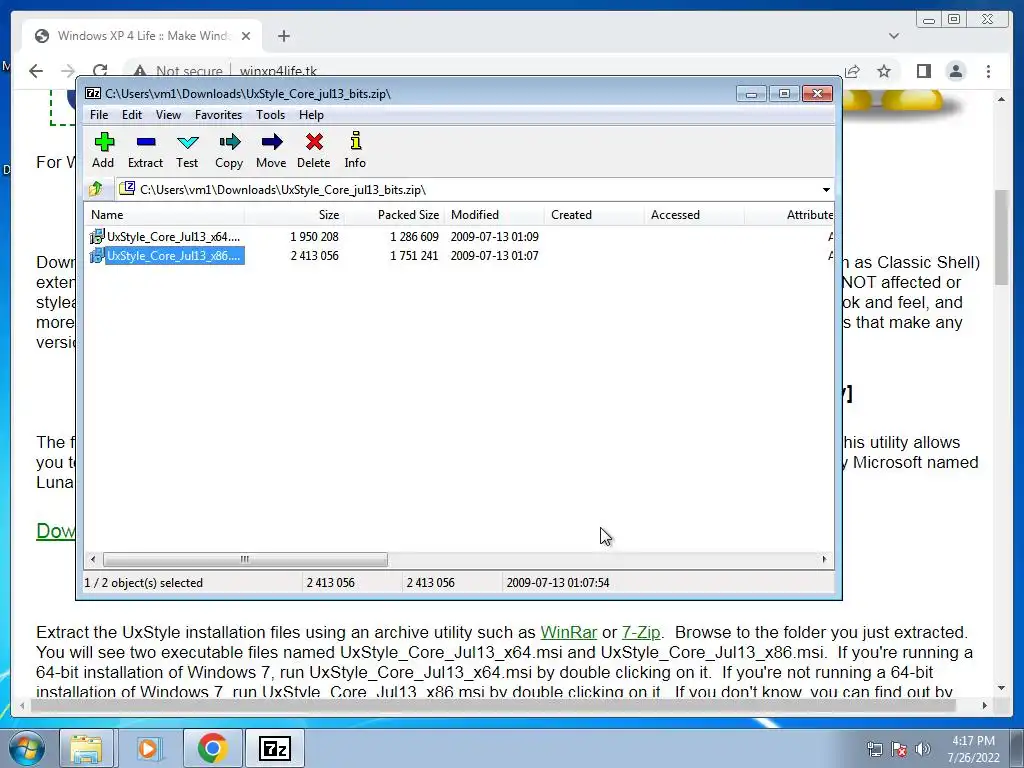Click 7-Zip taskbar button
The height and width of the screenshot is (768, 1024).
click(274, 748)
